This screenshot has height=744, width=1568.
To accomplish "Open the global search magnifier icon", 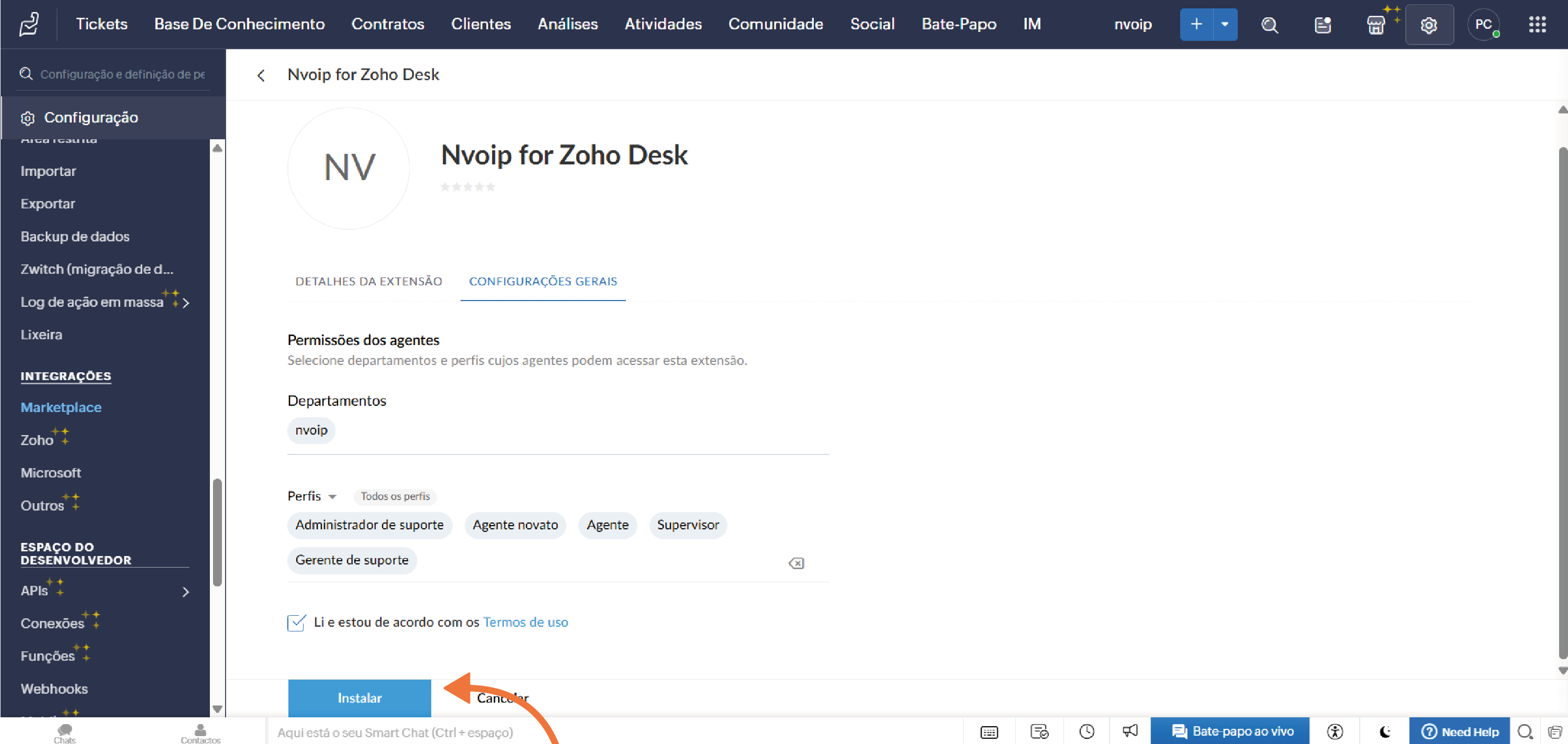I will tap(1269, 25).
